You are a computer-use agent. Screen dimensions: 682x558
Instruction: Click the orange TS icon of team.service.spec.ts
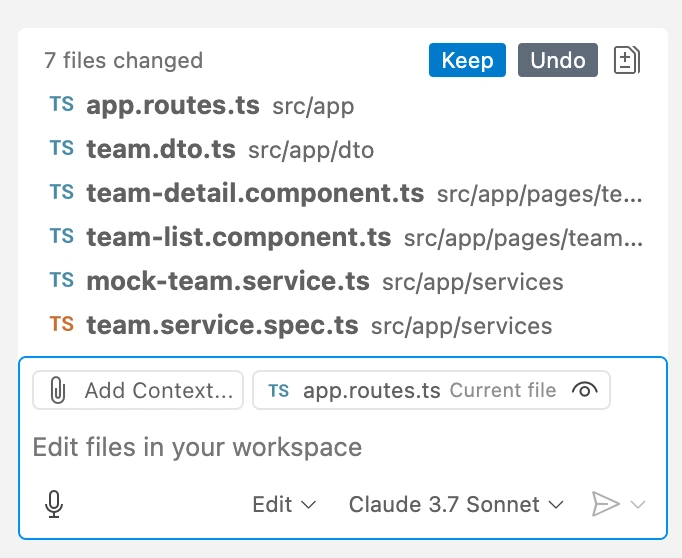pyautogui.click(x=62, y=324)
